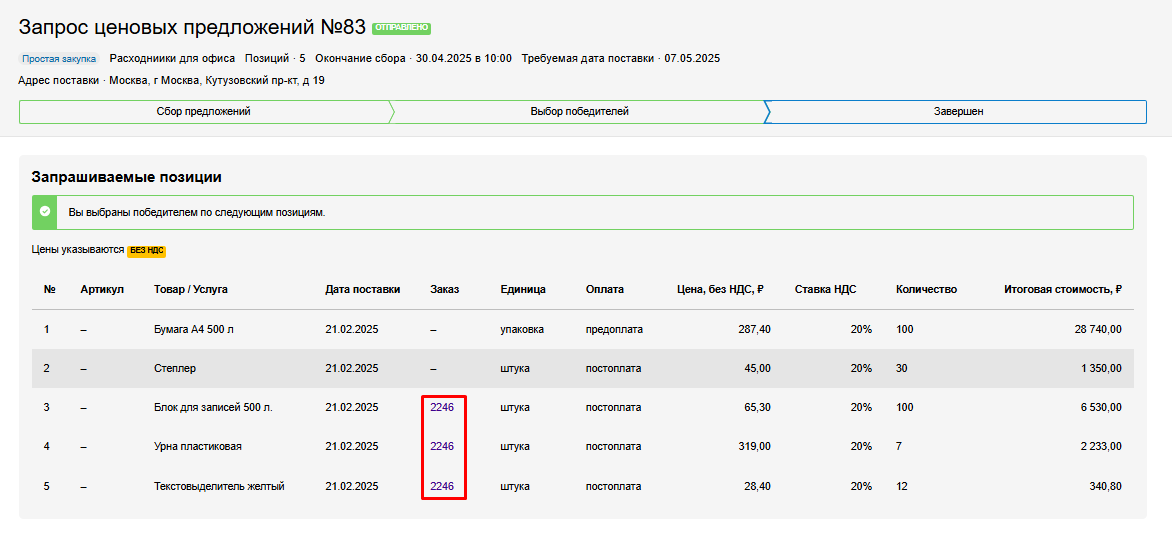Viewport: 1172px width, 537px height.
Task: Open order 2246 for Блок для записей
Action: point(442,408)
